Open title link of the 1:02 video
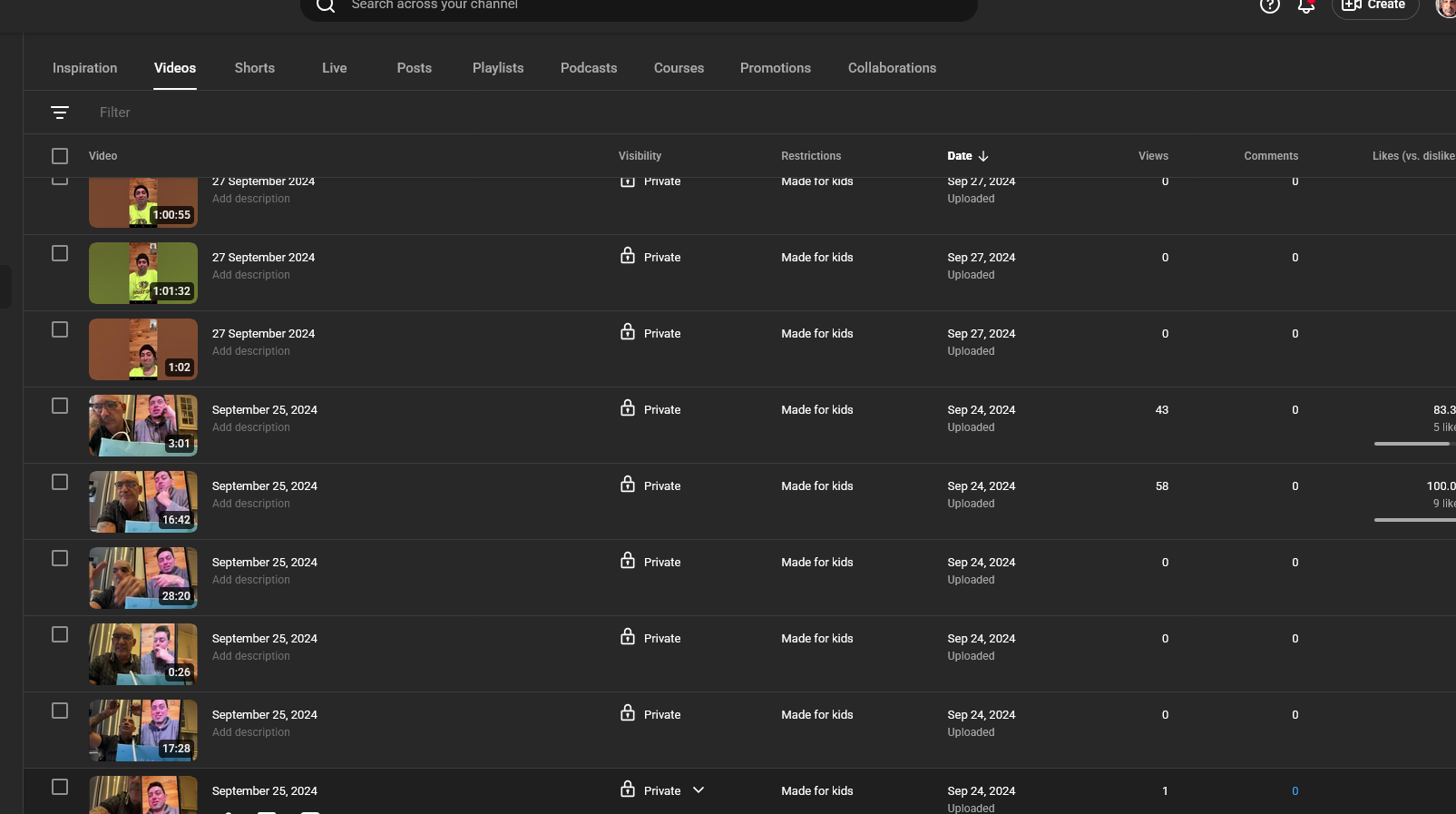1456x814 pixels. pyautogui.click(x=263, y=334)
